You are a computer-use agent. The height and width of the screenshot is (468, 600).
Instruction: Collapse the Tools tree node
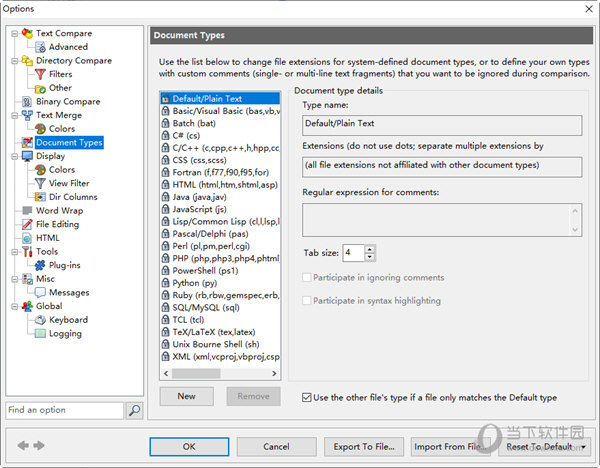(x=15, y=252)
